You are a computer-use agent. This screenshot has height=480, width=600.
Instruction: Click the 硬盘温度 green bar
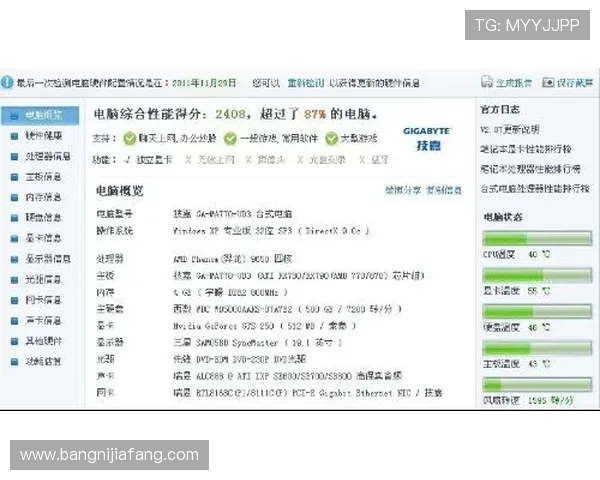(x=537, y=312)
